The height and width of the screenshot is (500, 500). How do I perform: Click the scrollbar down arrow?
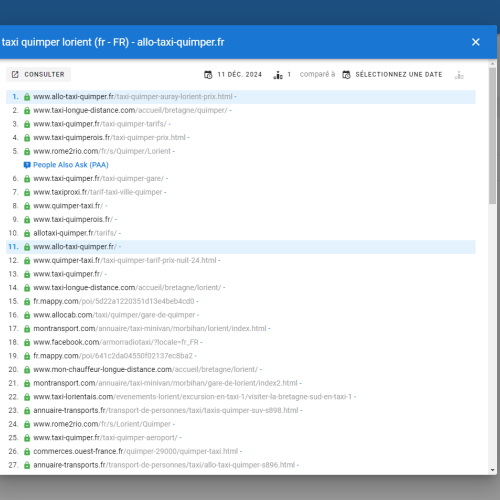(x=493, y=470)
